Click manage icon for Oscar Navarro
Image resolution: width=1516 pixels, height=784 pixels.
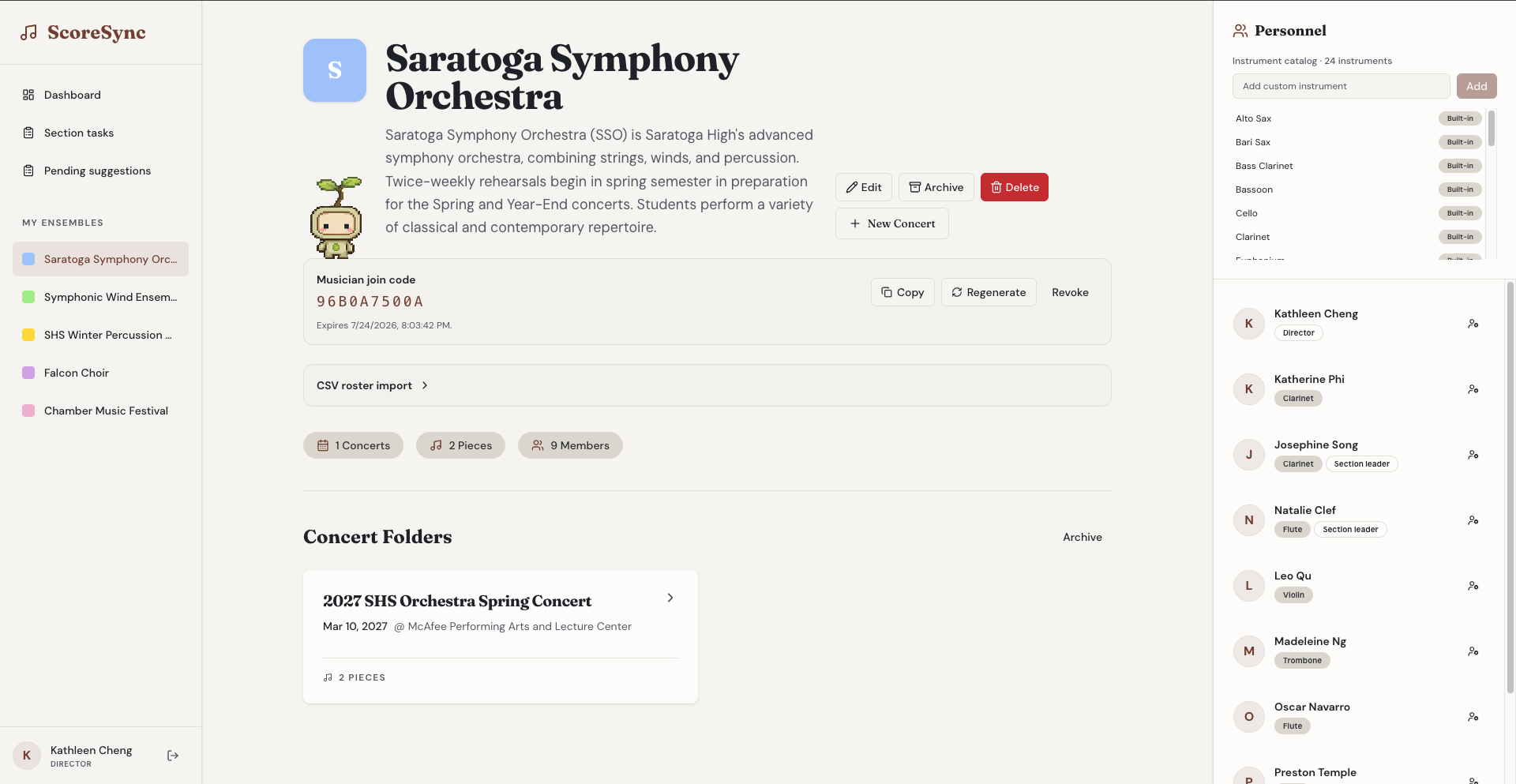click(x=1473, y=717)
